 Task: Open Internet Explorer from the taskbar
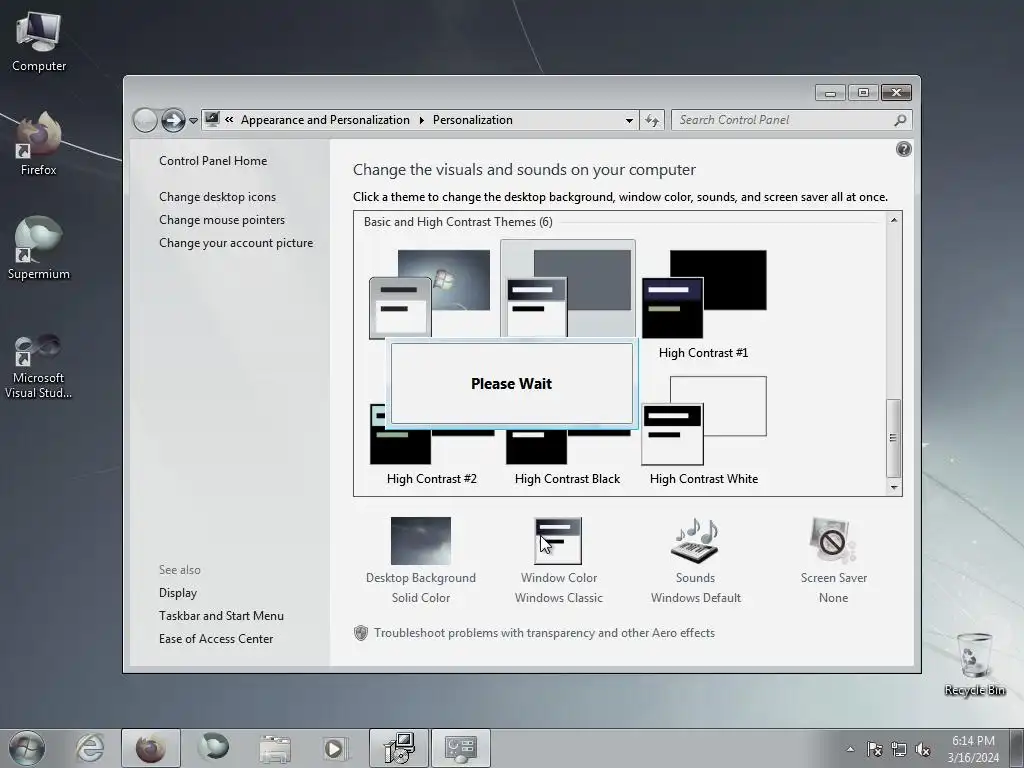(89, 748)
